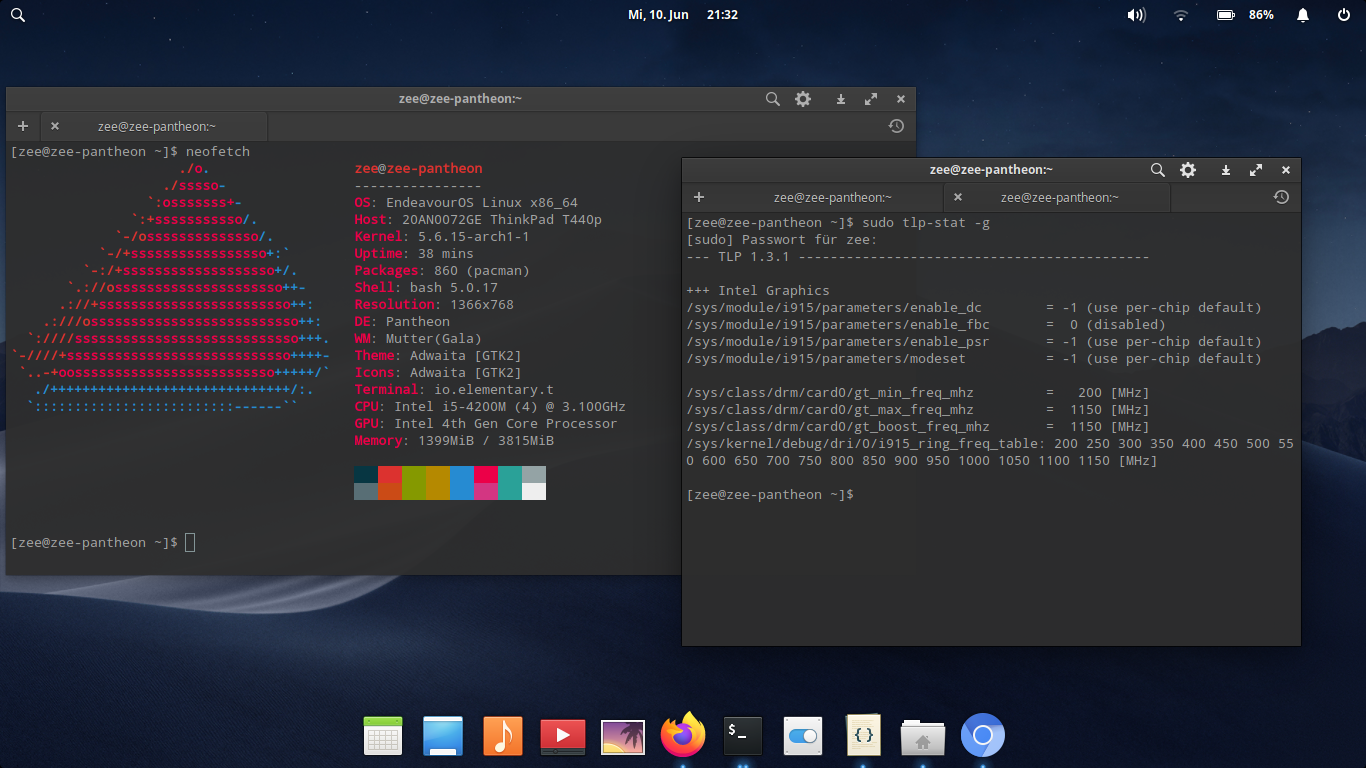Image resolution: width=1366 pixels, height=768 pixels.
Task: Open search in the neofetch terminal window
Action: [x=772, y=99]
